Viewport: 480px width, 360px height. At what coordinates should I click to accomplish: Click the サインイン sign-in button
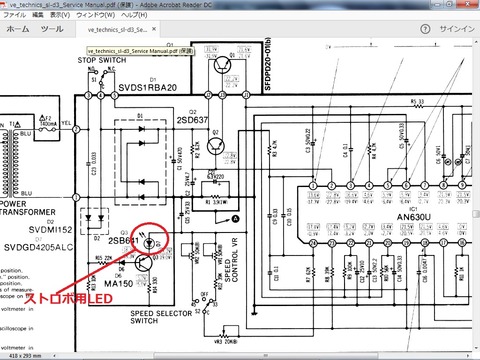point(457,29)
